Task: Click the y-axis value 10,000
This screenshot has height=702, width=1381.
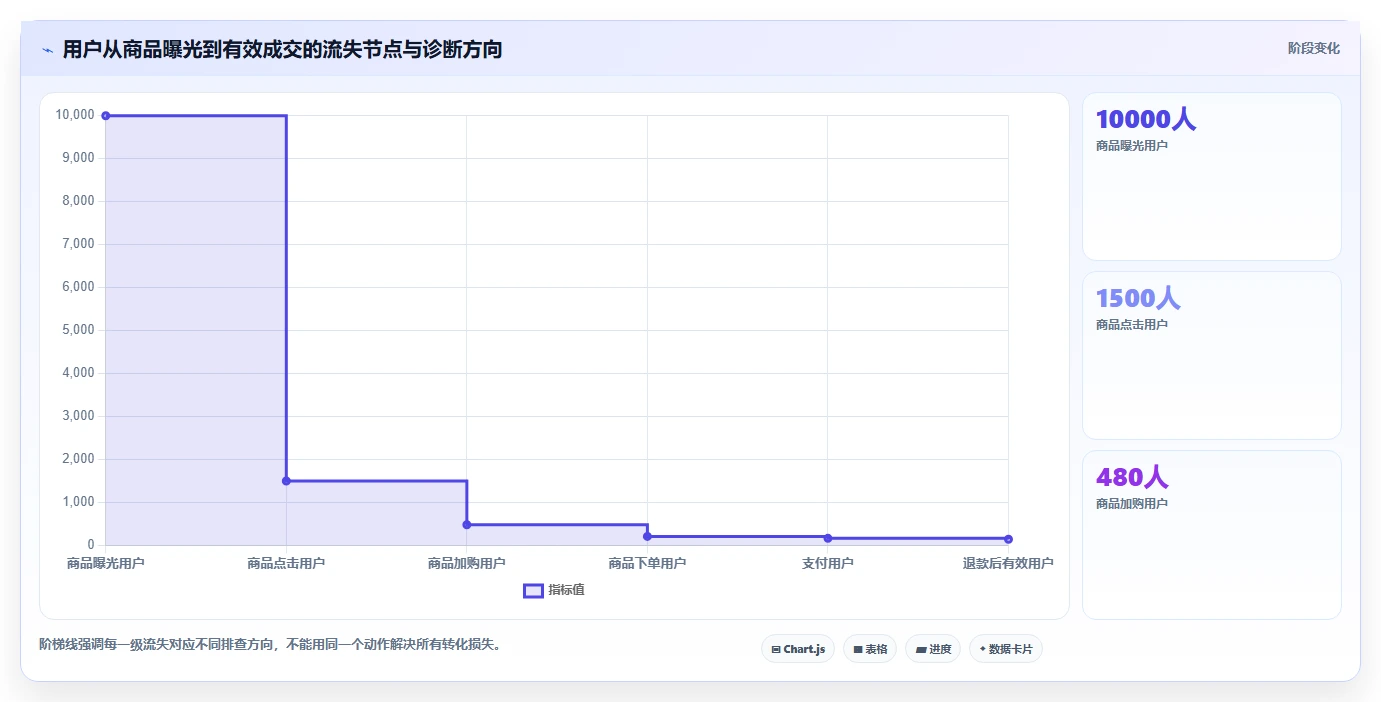Action: (x=75, y=115)
